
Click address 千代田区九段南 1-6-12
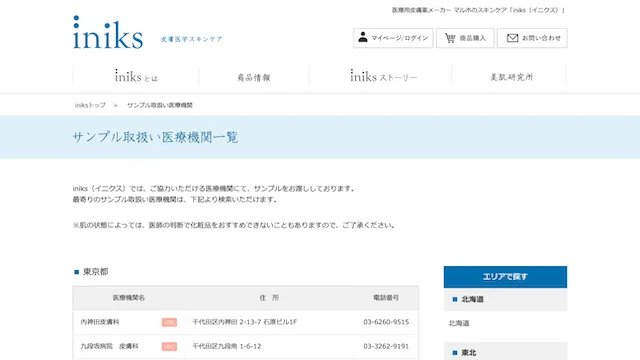coord(227,346)
